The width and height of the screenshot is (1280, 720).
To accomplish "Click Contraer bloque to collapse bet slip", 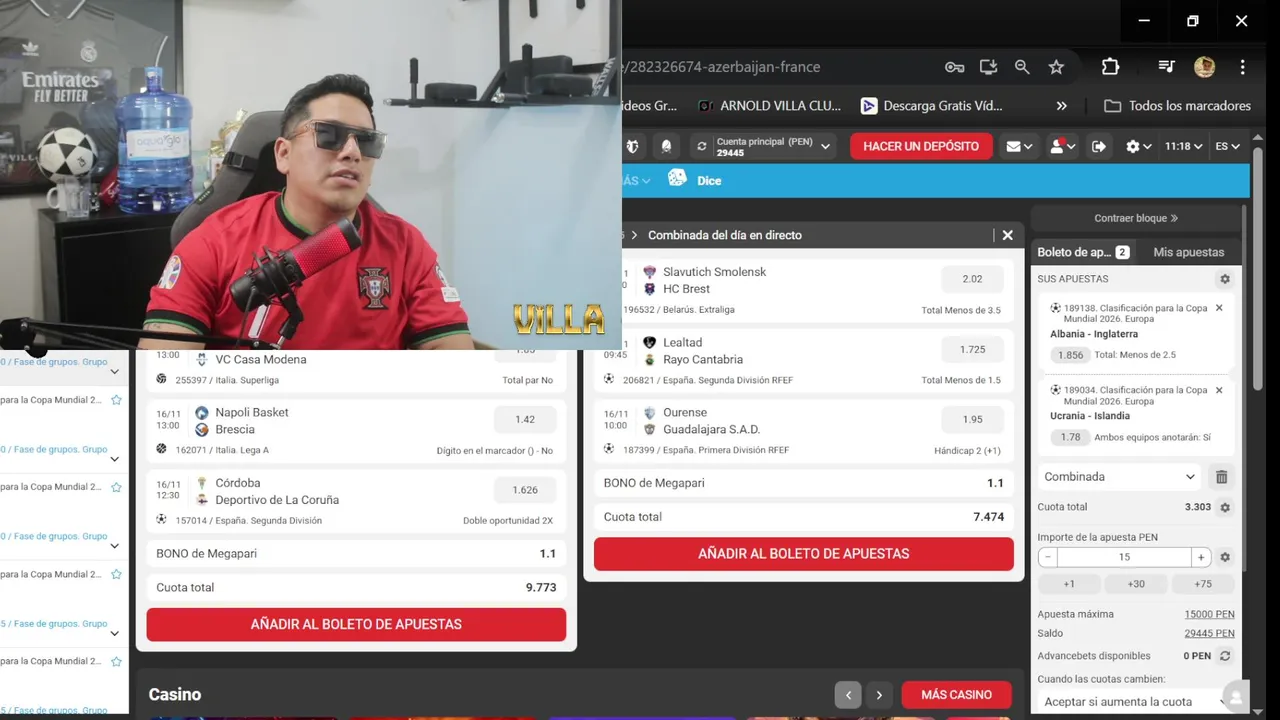I will 1136,218.
